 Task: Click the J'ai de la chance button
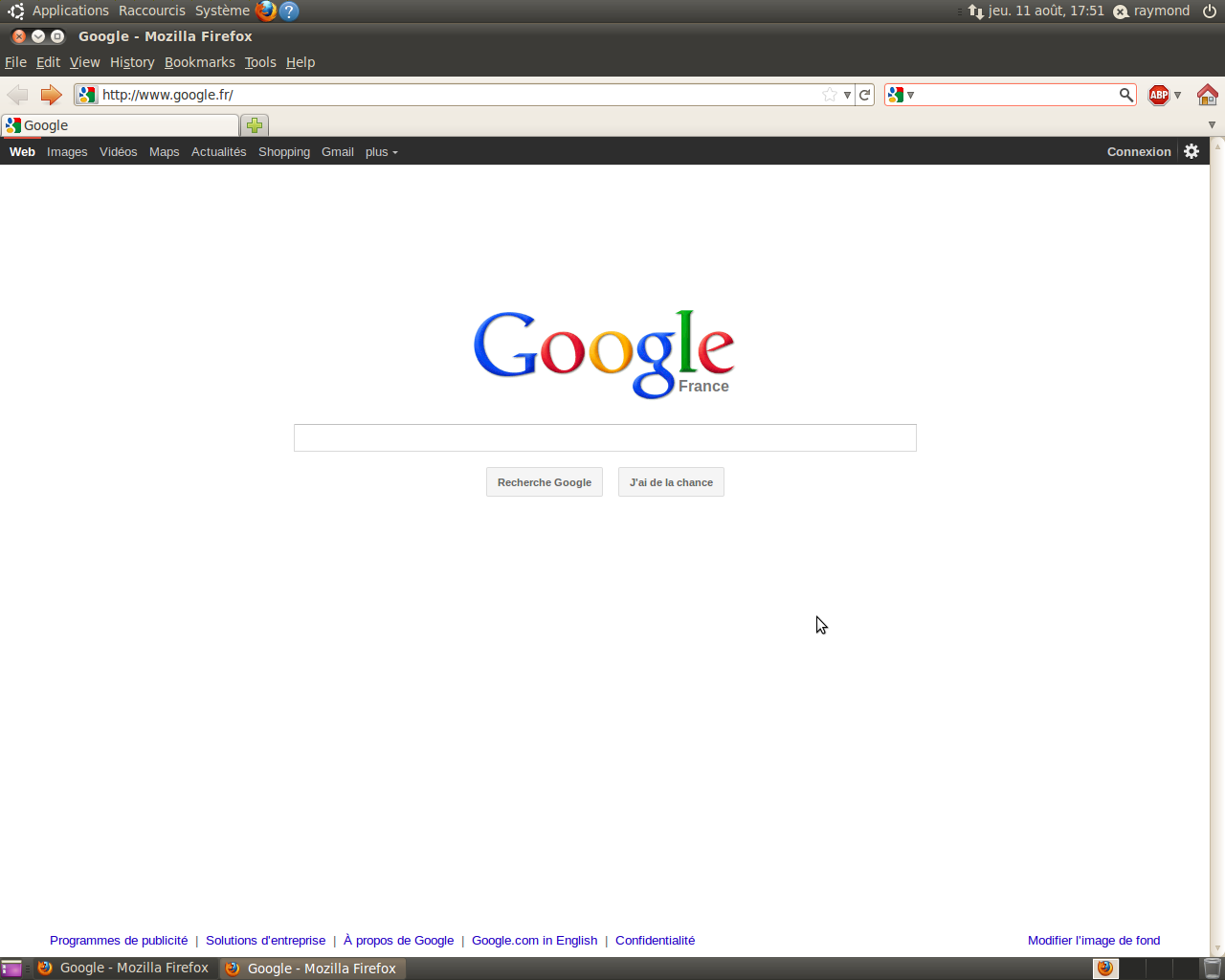click(671, 482)
